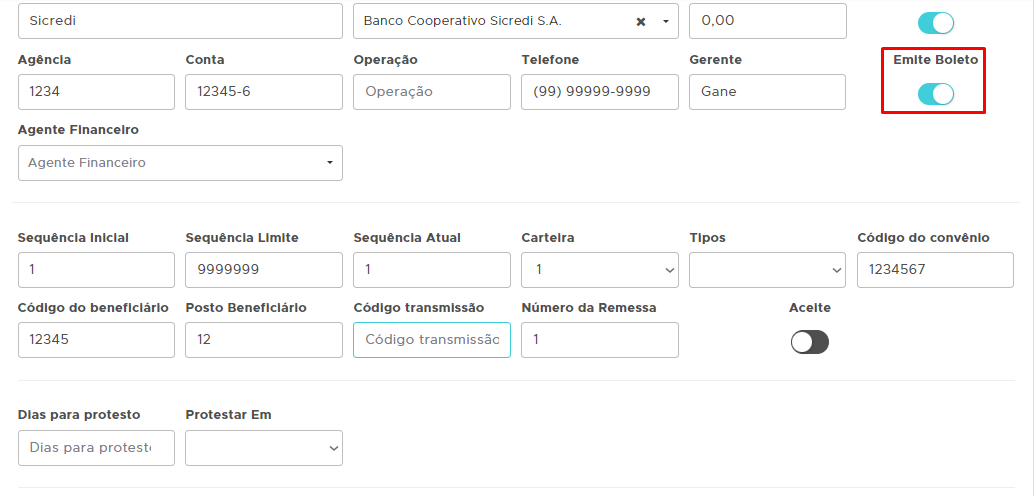The image size is (1034, 496).
Task: Click the Gerente input field
Action: pyautogui.click(x=767, y=92)
